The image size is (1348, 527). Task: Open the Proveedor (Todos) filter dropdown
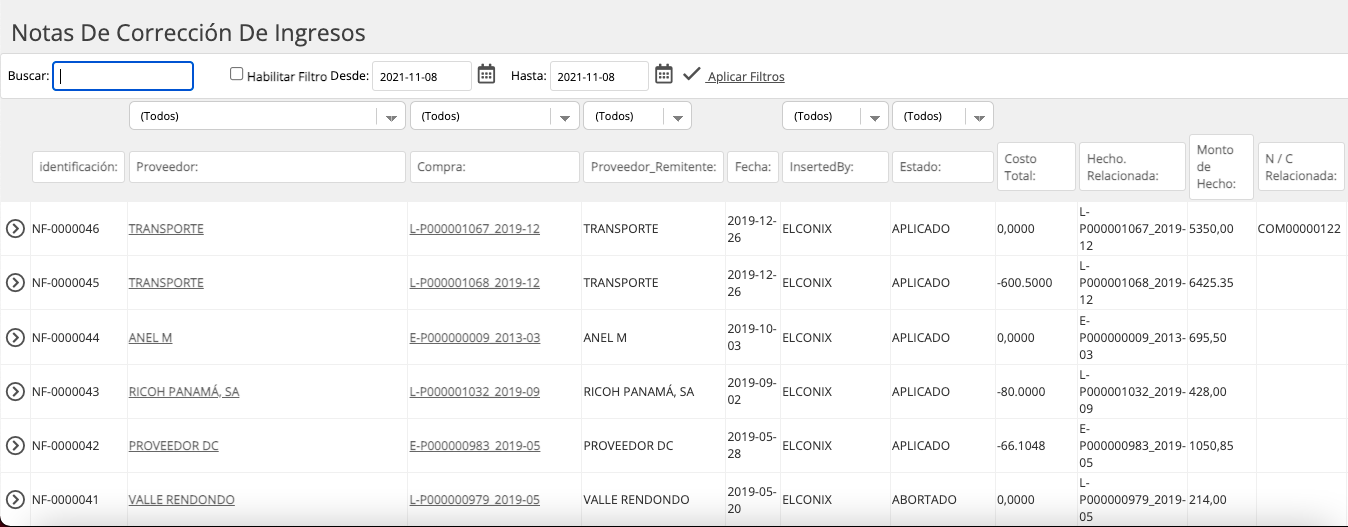click(x=267, y=116)
